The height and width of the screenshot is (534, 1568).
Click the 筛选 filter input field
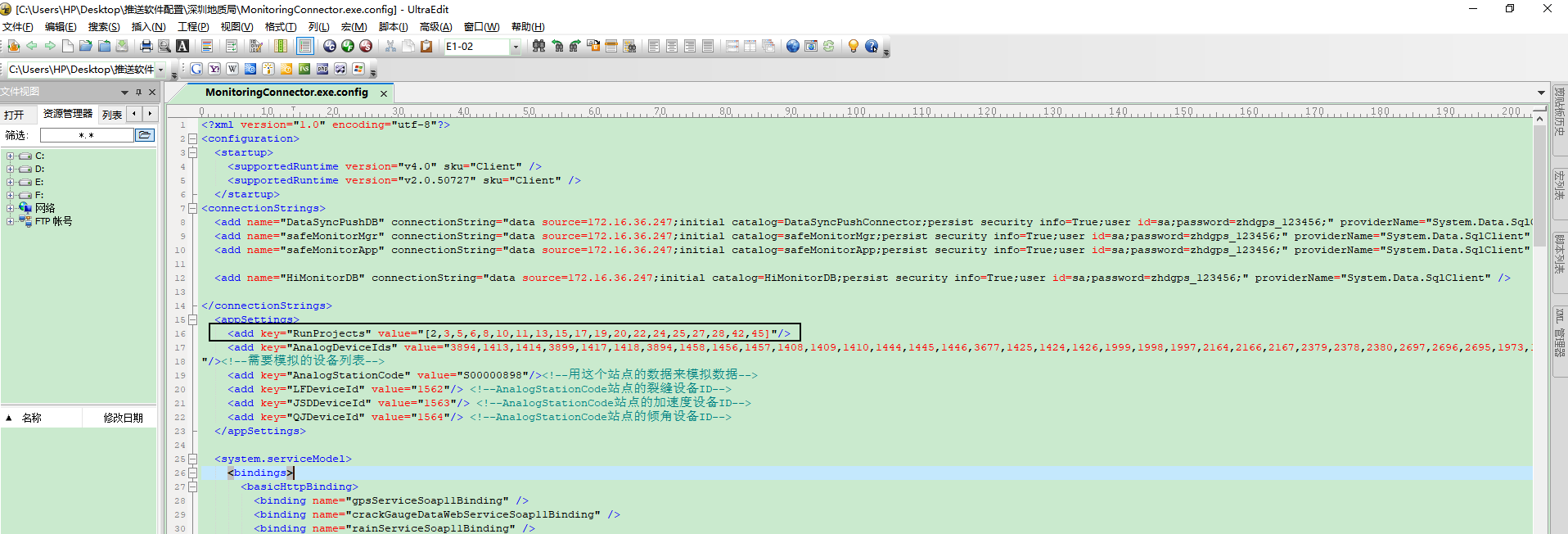[86, 135]
